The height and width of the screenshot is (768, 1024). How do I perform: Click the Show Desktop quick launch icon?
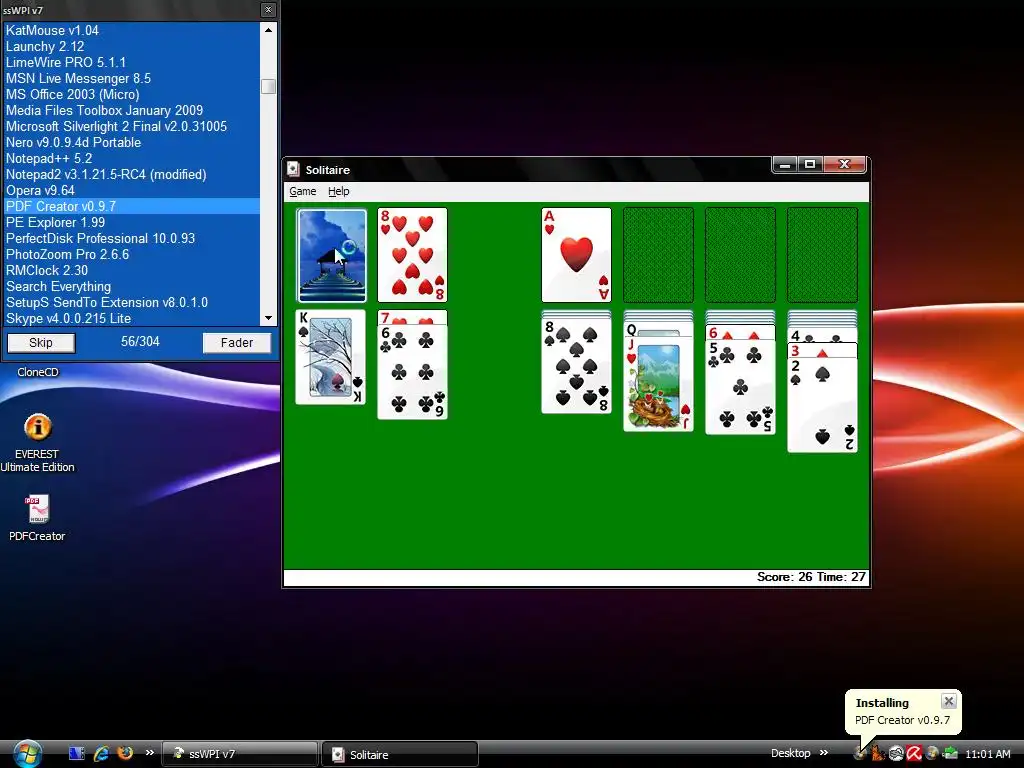[x=76, y=754]
